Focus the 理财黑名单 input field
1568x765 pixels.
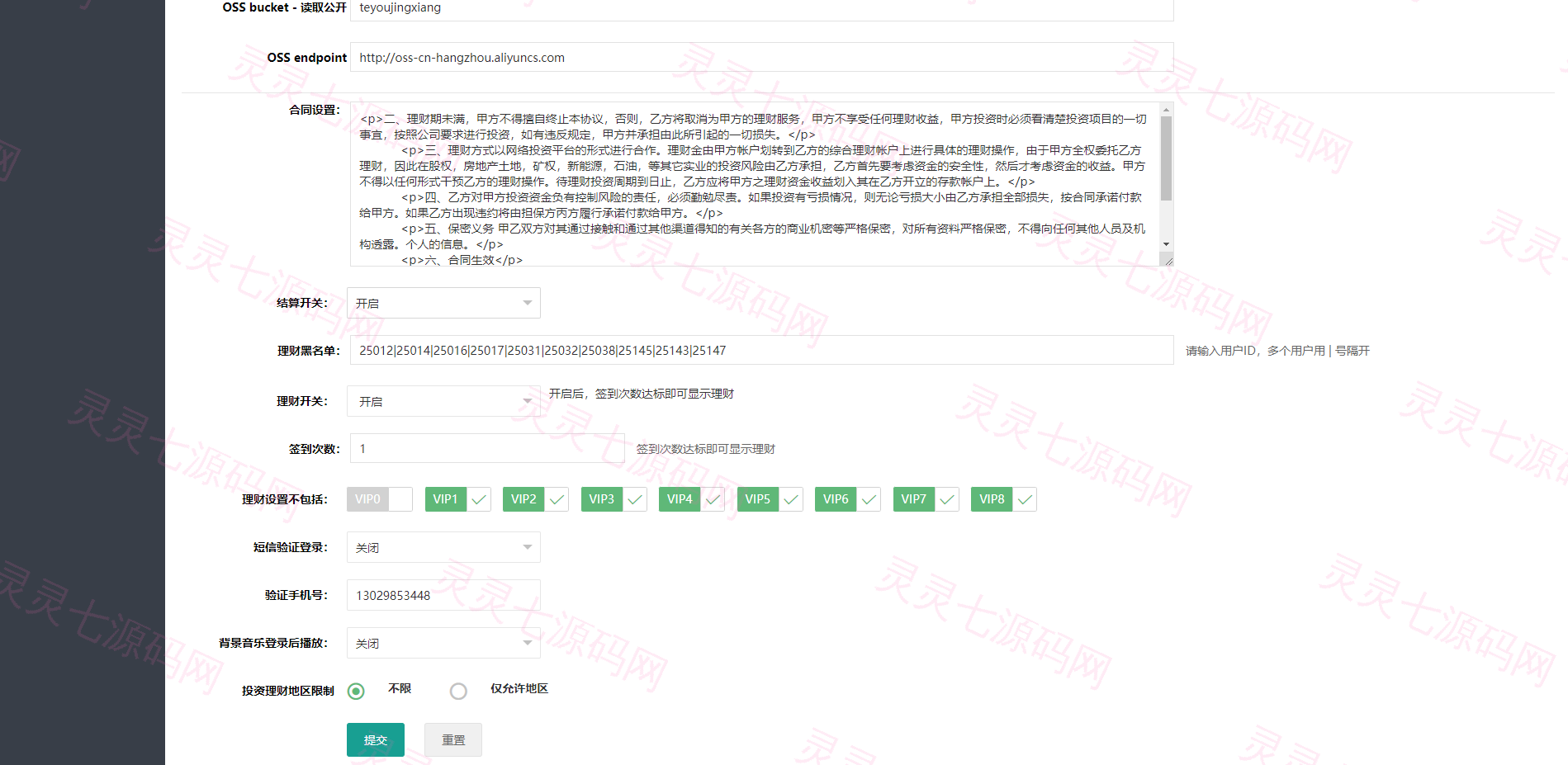pyautogui.click(x=762, y=350)
